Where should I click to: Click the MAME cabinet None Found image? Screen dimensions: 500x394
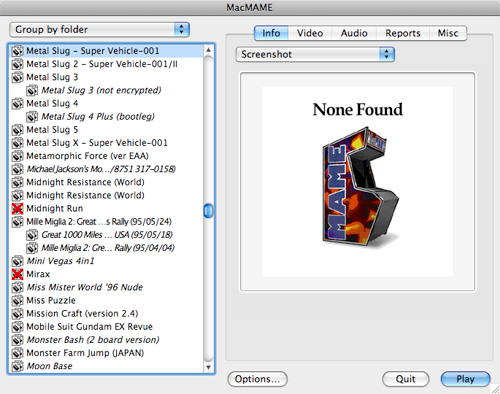(357, 182)
